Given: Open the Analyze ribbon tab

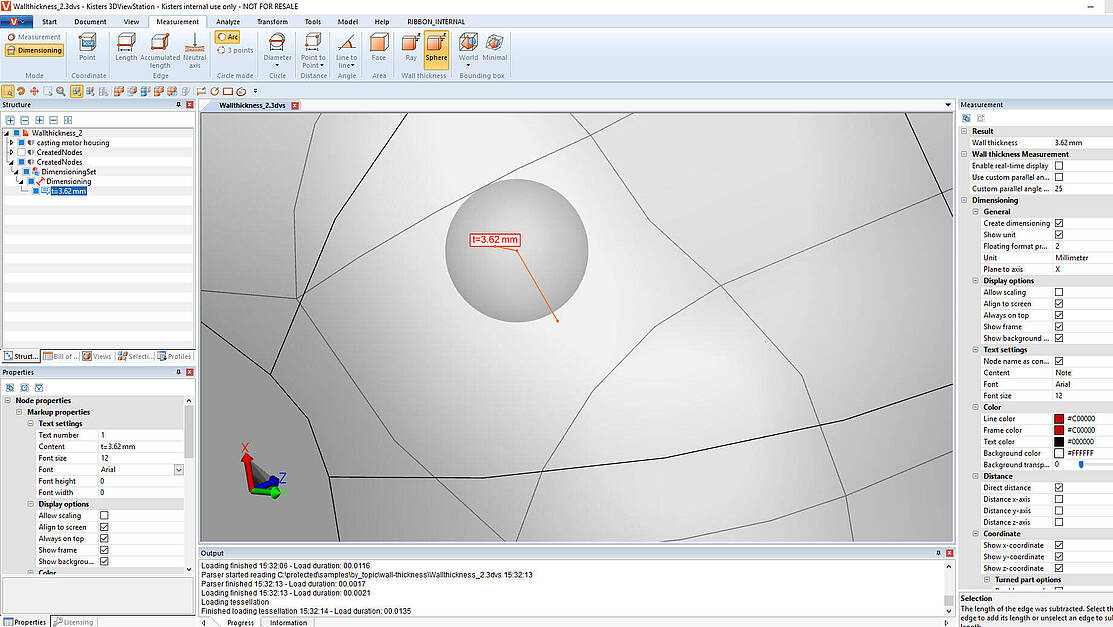Looking at the screenshot, I should pos(228,21).
